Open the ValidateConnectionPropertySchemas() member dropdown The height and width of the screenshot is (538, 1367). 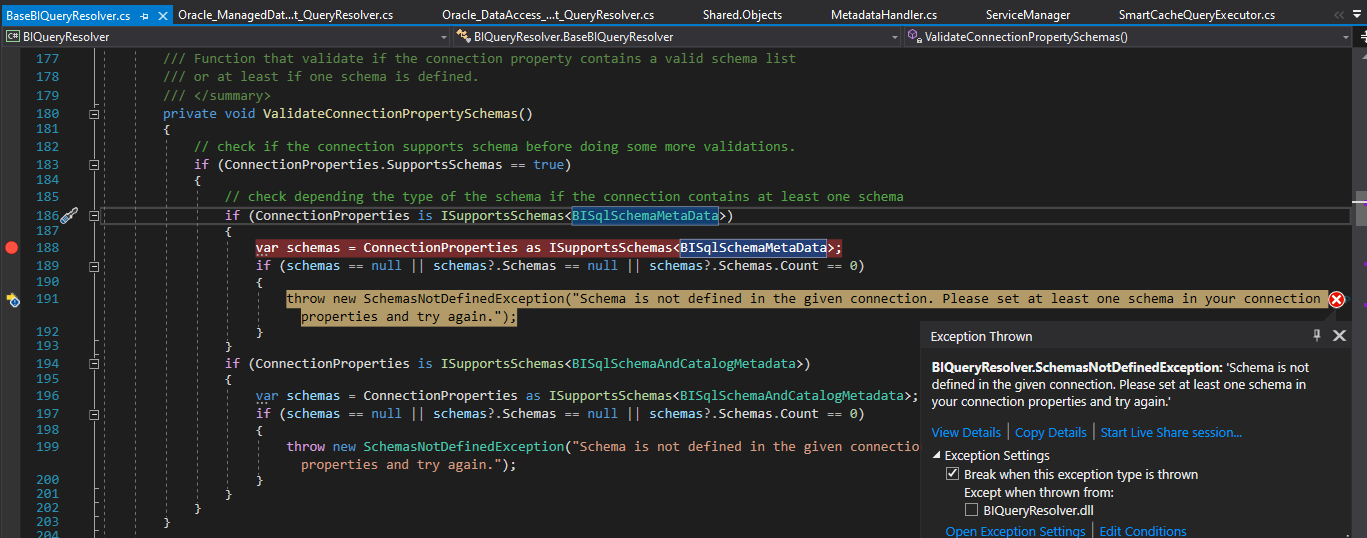click(1344, 37)
